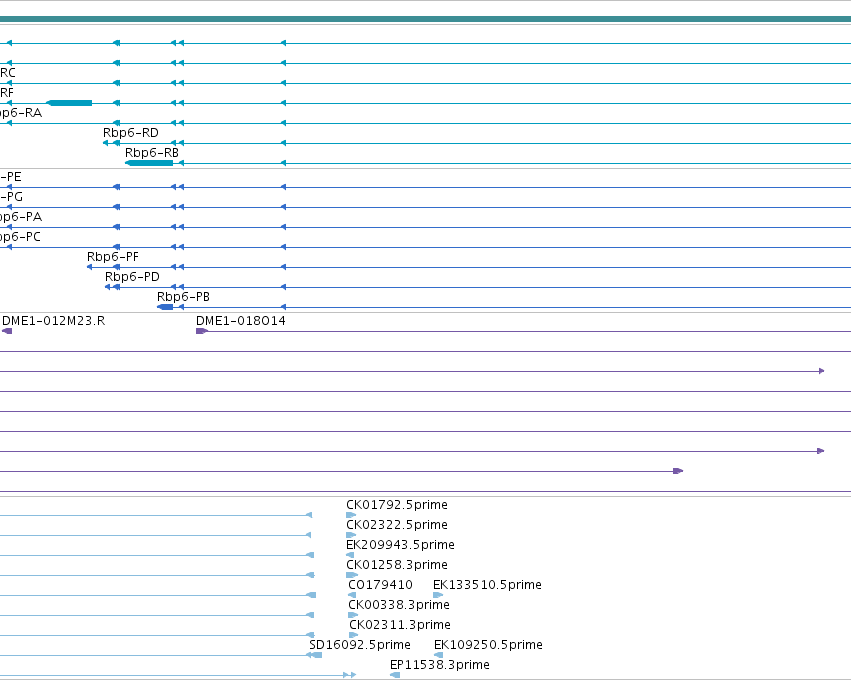Click the EST glyph below CK01258.3prime
This screenshot has width=851, height=680.
352,575
